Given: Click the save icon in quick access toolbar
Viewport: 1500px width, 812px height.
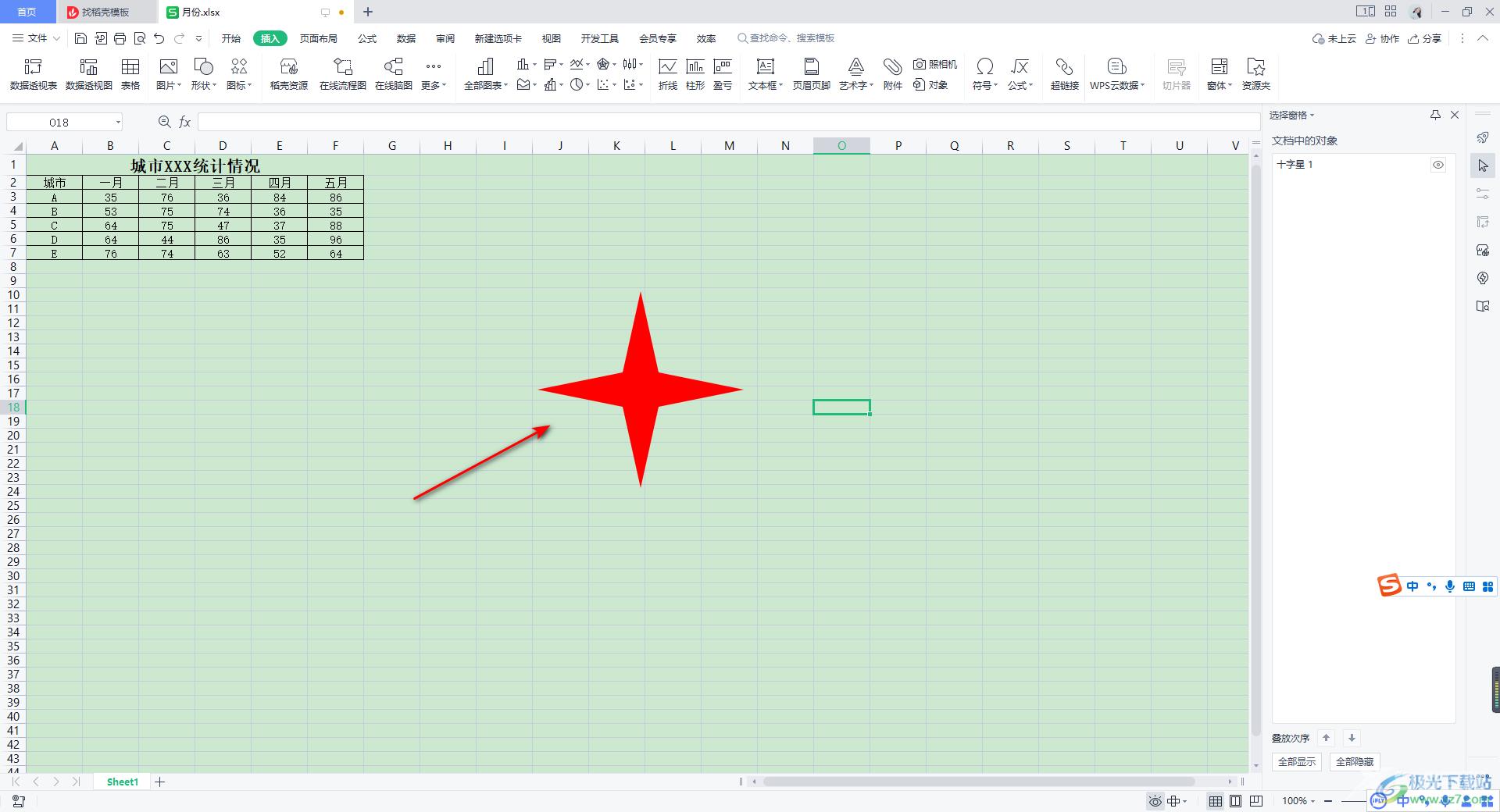Looking at the screenshot, I should coord(80,38).
